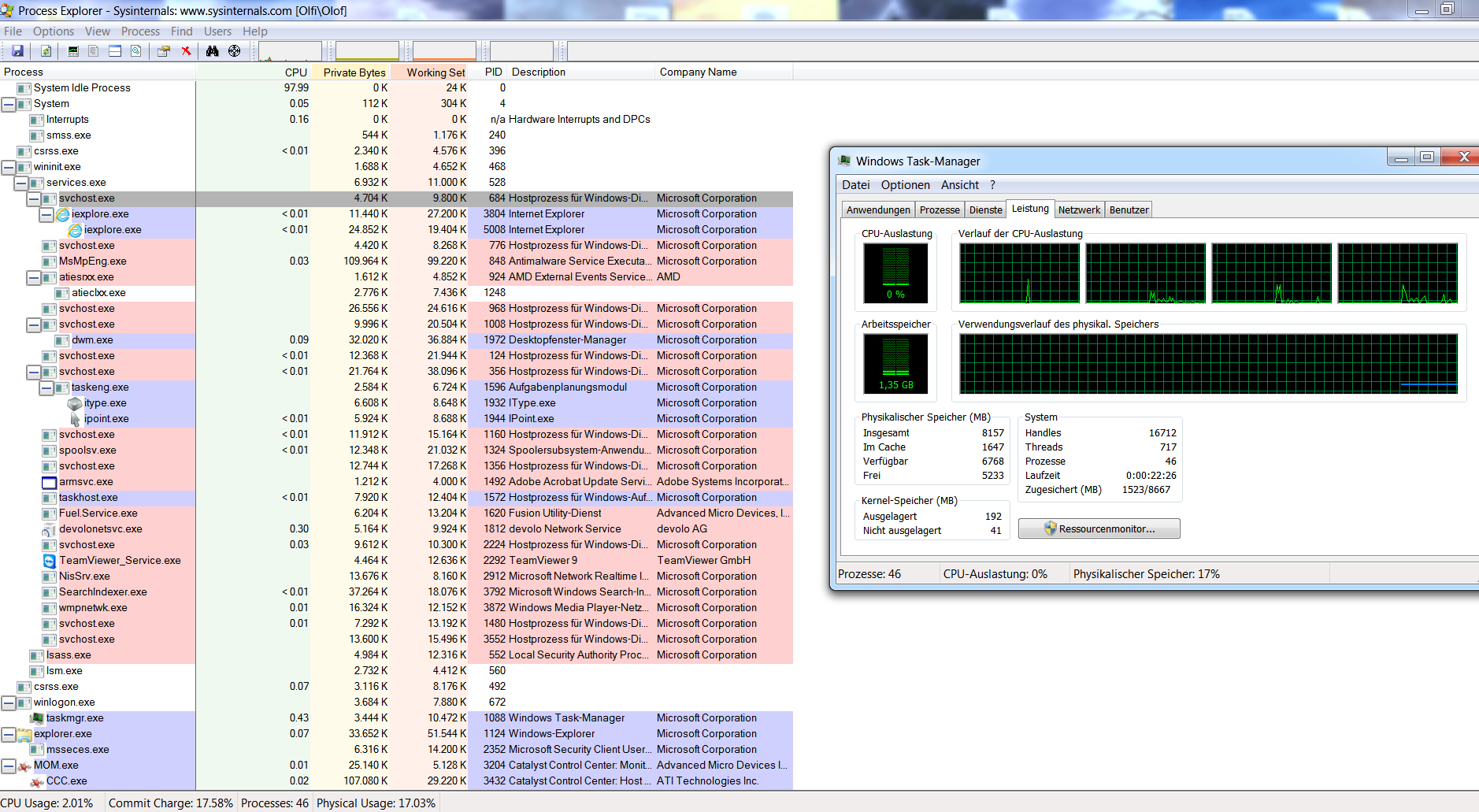Screen dimensions: 1479x812
Task: Click 'Physikalischer Speicher: 17%' in Task-Manager status bar
Action: click(x=1146, y=574)
